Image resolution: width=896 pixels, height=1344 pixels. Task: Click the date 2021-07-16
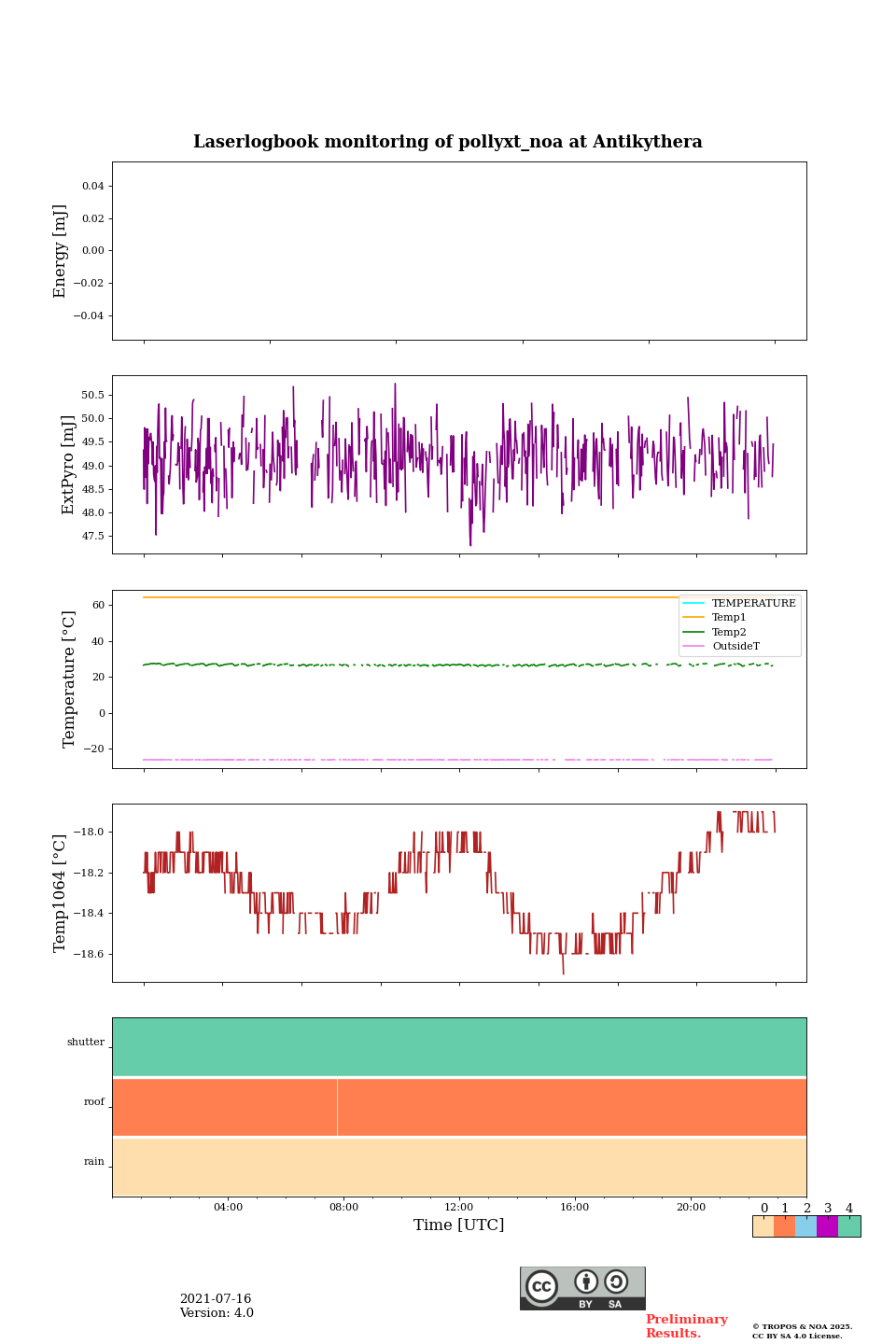216,1299
